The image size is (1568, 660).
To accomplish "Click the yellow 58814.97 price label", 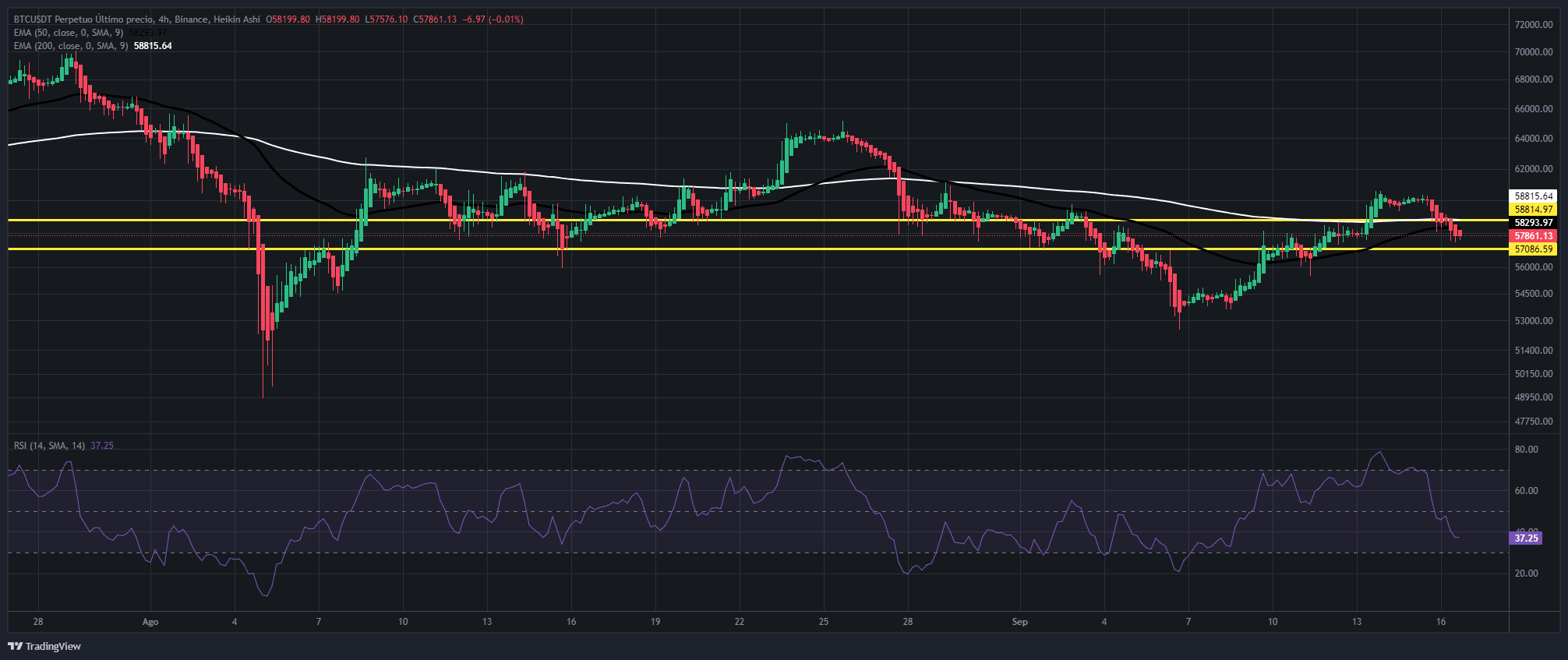I will [x=1533, y=210].
